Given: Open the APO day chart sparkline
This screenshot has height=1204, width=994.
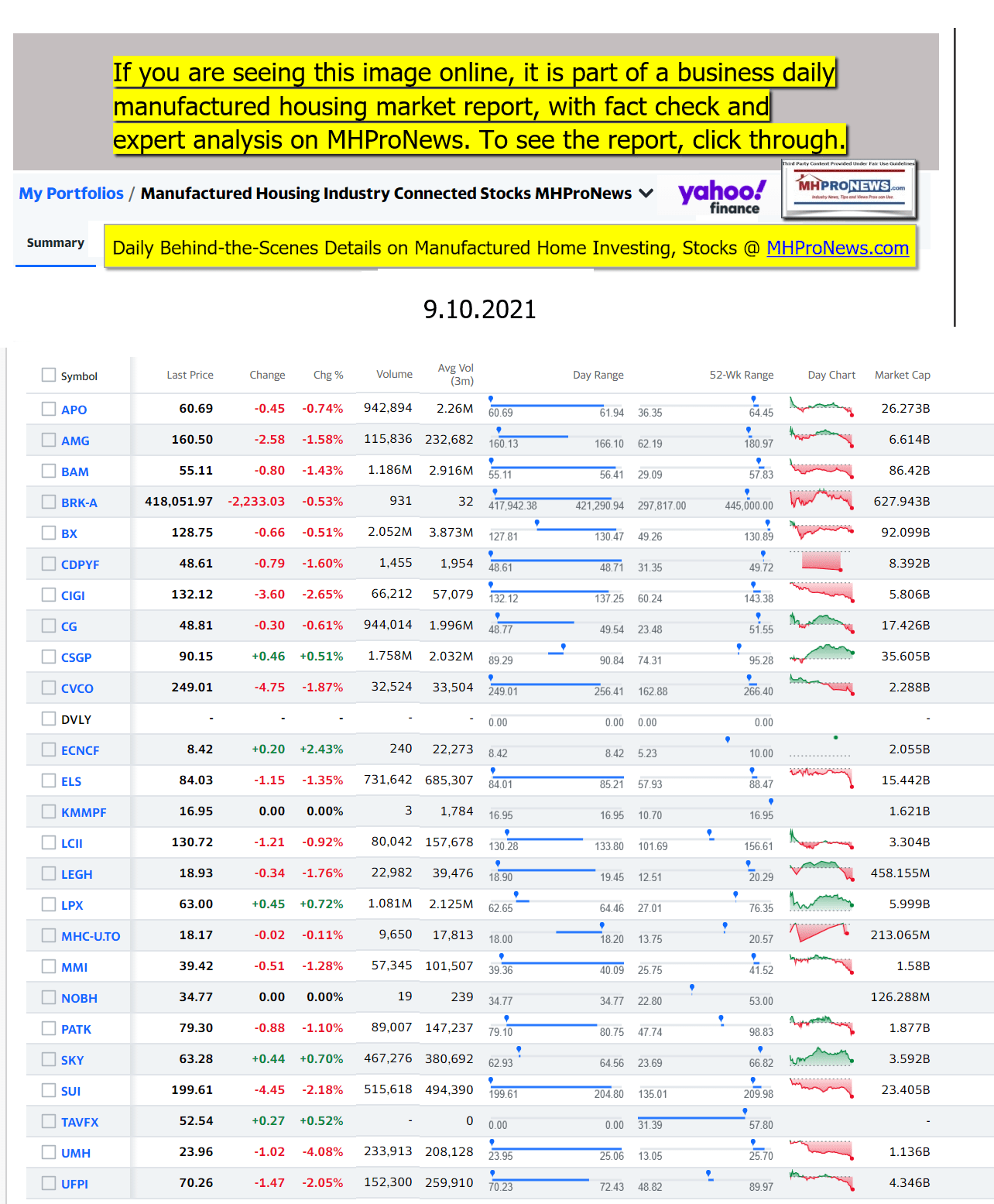Looking at the screenshot, I should [821, 406].
